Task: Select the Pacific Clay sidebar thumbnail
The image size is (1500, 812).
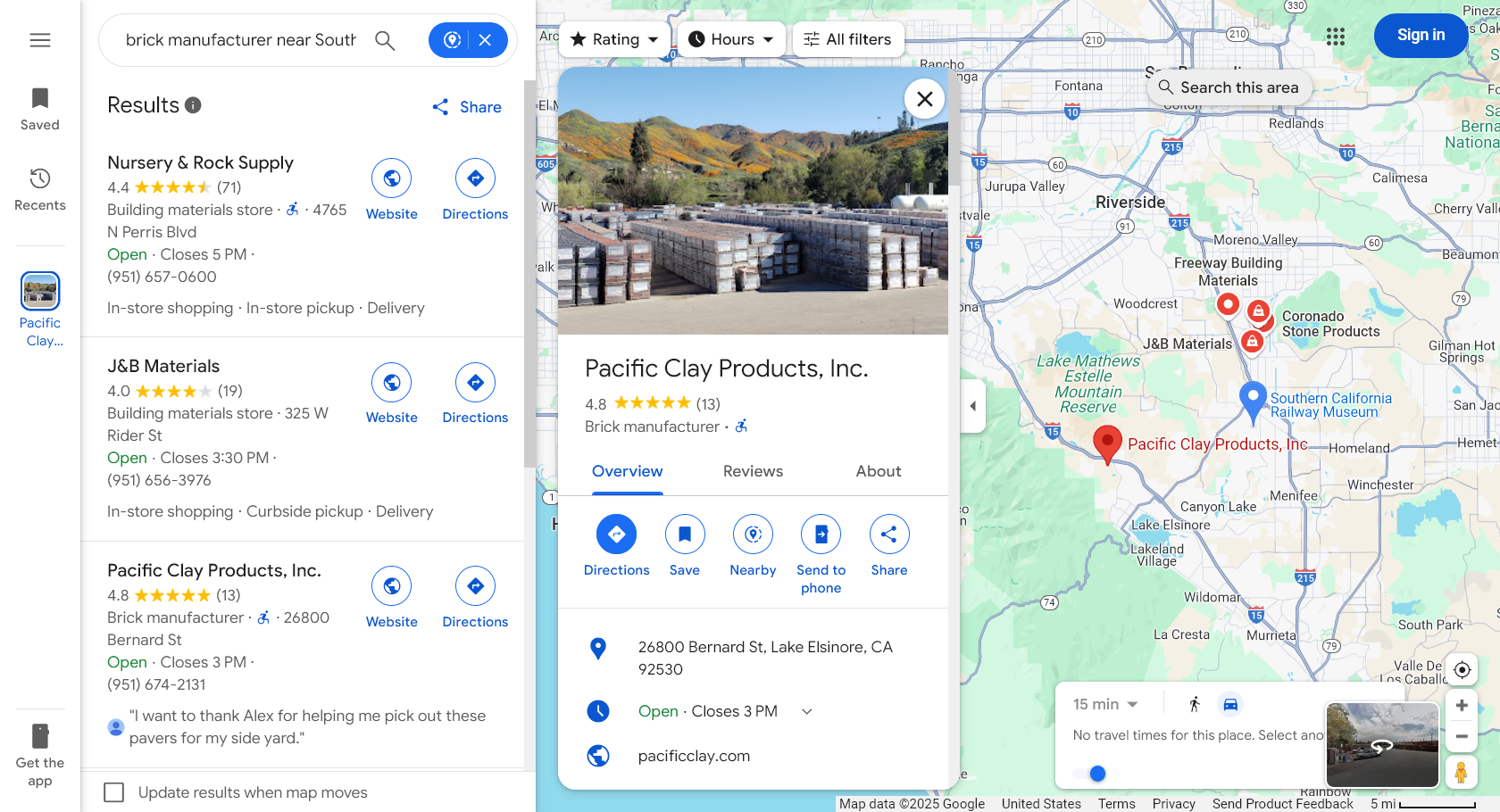Action: coord(40,310)
